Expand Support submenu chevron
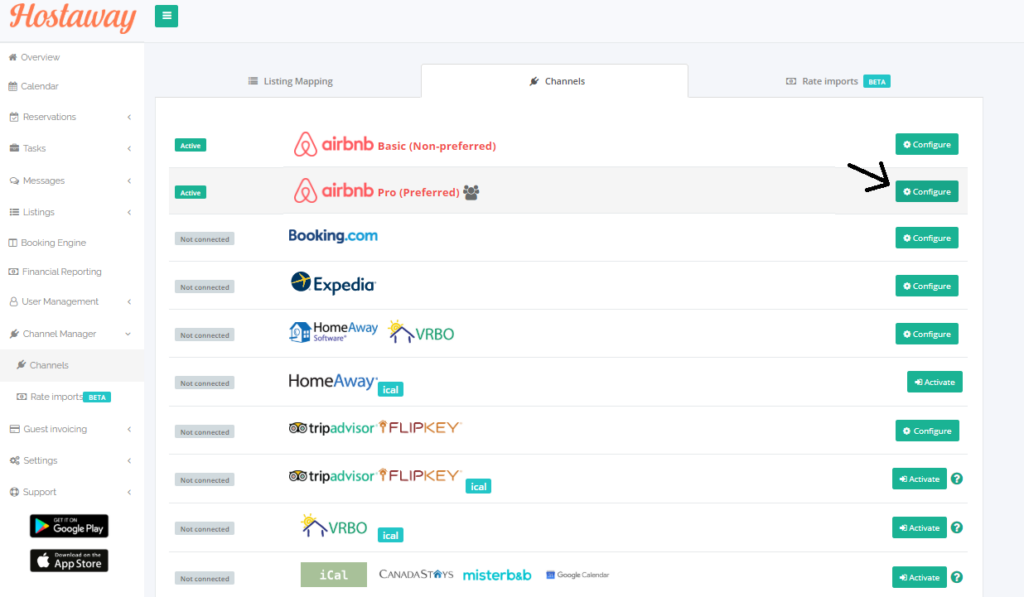 tap(129, 492)
